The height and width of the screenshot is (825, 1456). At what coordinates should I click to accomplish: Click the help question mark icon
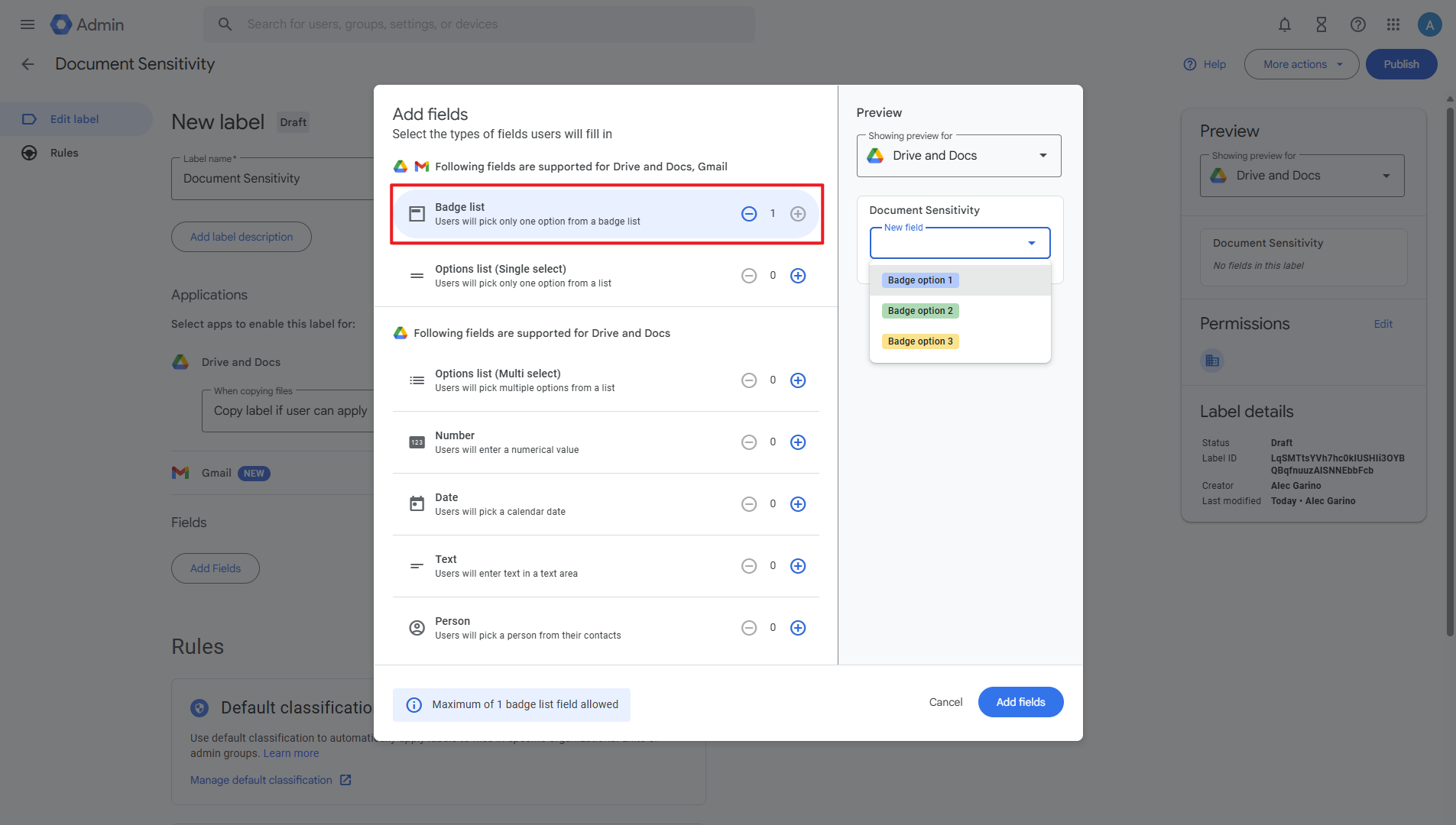[x=1357, y=24]
